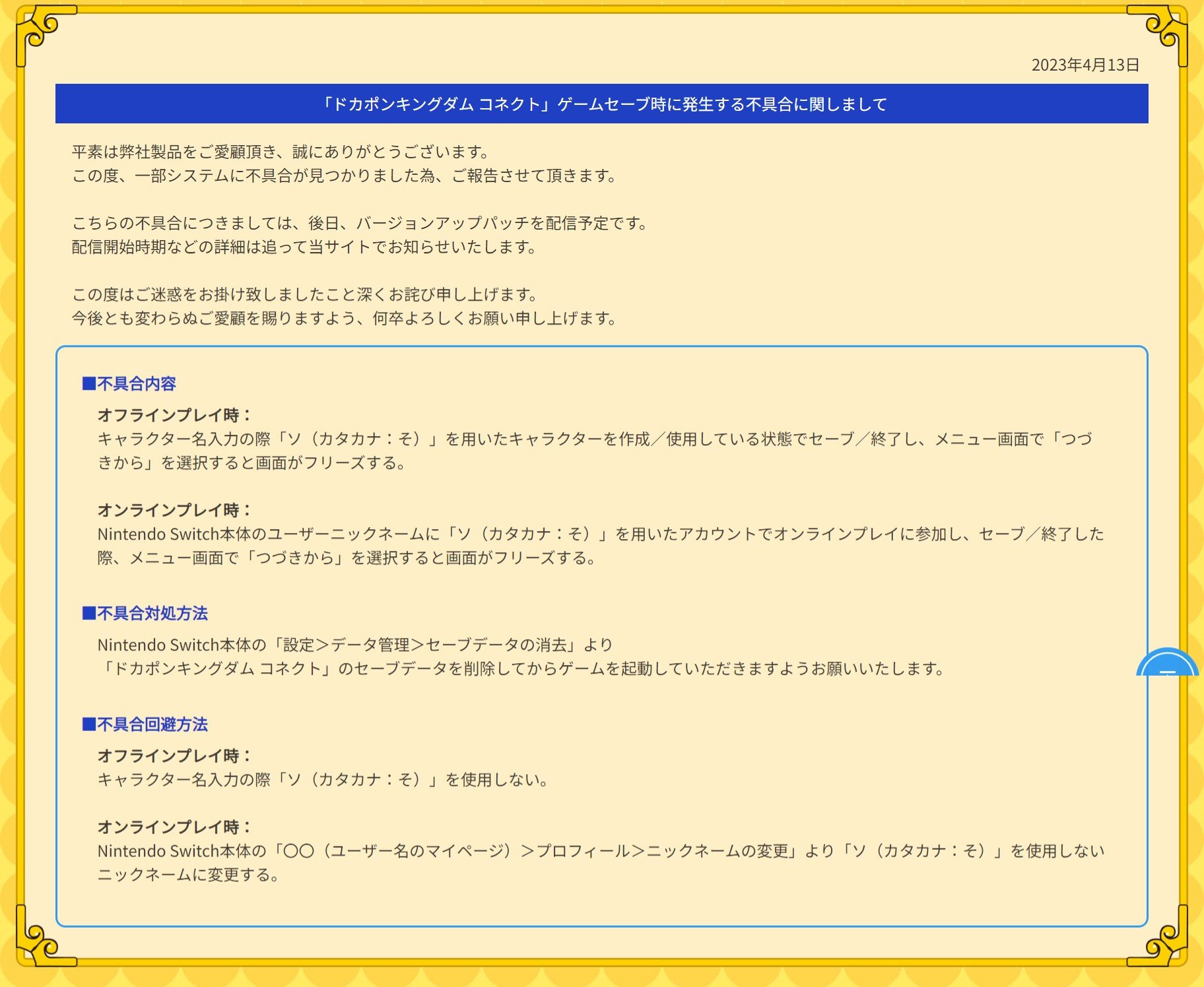
Task: Click the square bullet before 不具合対処方法
Action: point(88,614)
